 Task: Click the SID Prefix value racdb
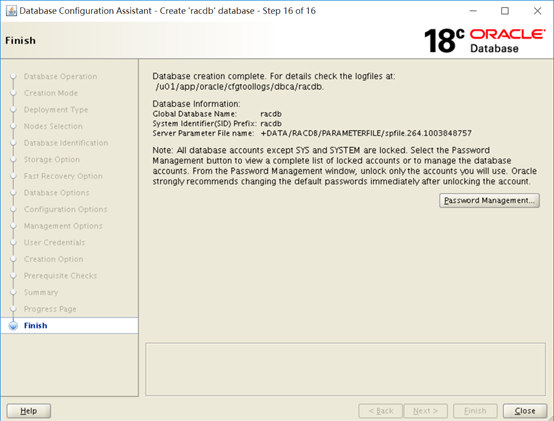271,124
